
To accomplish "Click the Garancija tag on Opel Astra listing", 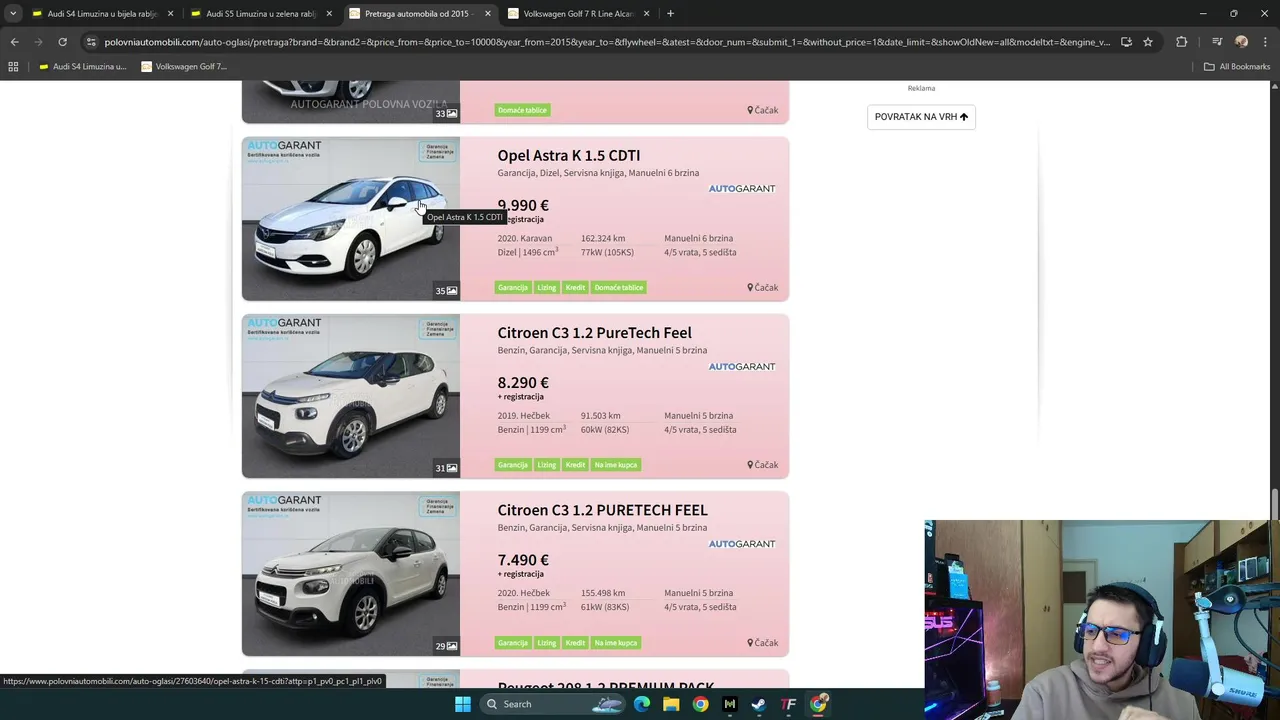I will coord(513,287).
